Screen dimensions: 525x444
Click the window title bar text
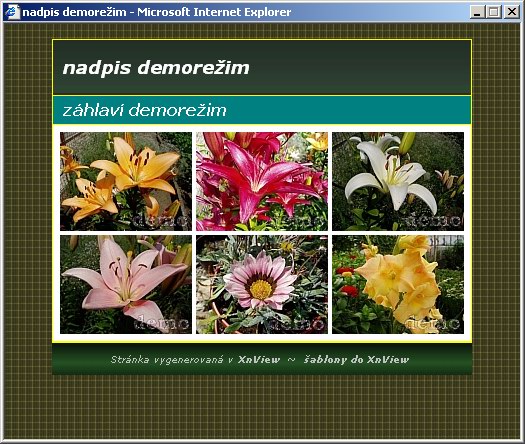pyautogui.click(x=157, y=12)
